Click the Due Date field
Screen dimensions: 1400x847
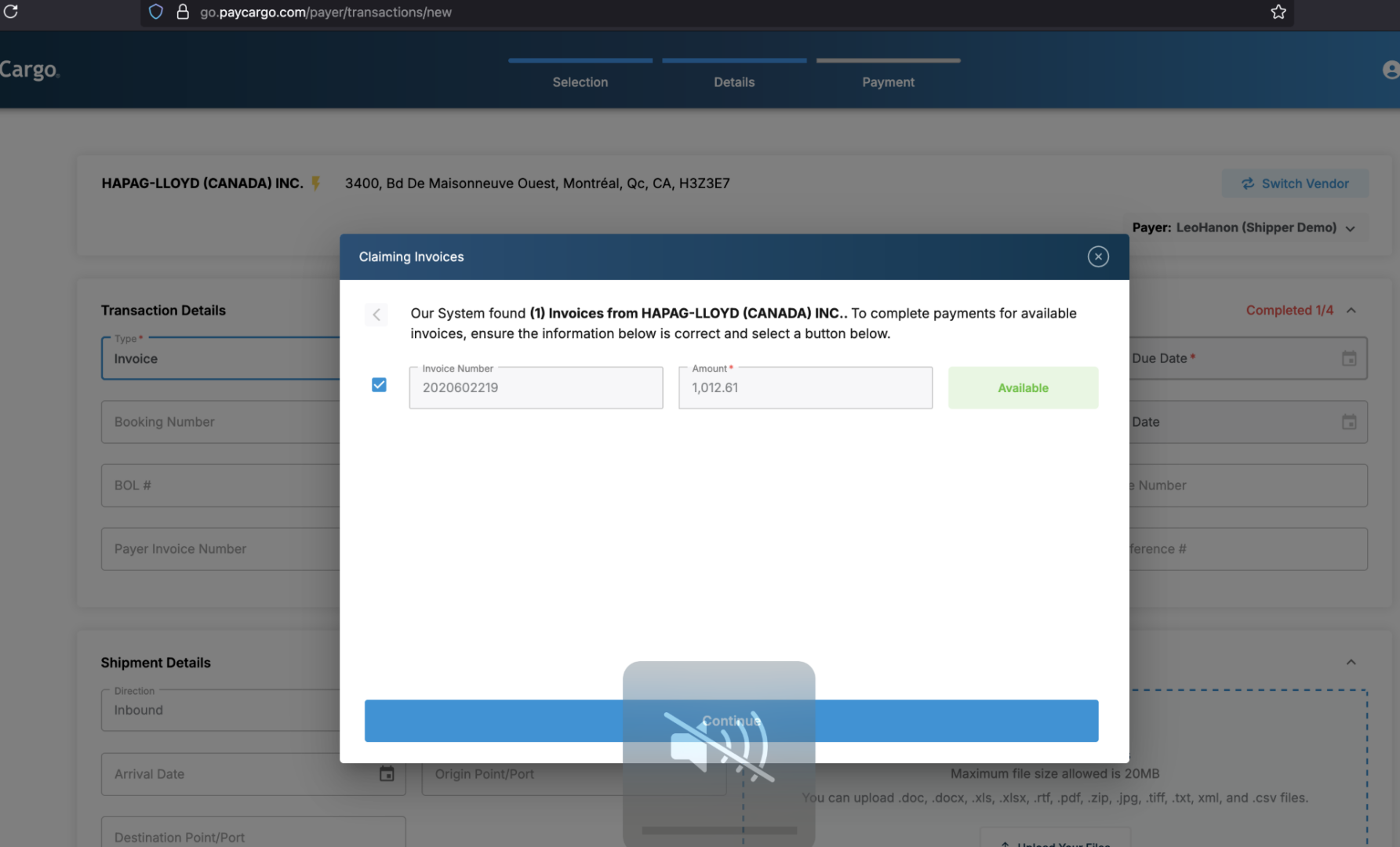click(1249, 358)
